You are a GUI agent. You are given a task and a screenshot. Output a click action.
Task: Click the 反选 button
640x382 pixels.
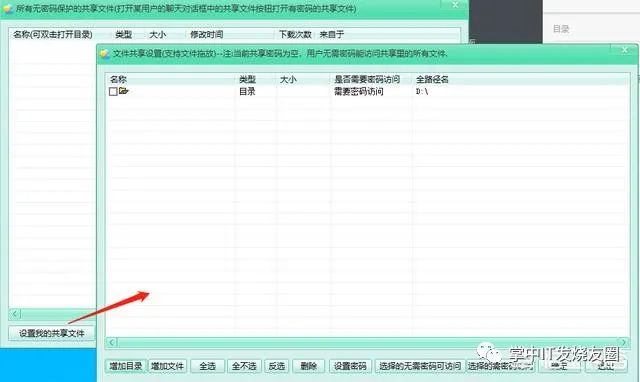[276, 366]
